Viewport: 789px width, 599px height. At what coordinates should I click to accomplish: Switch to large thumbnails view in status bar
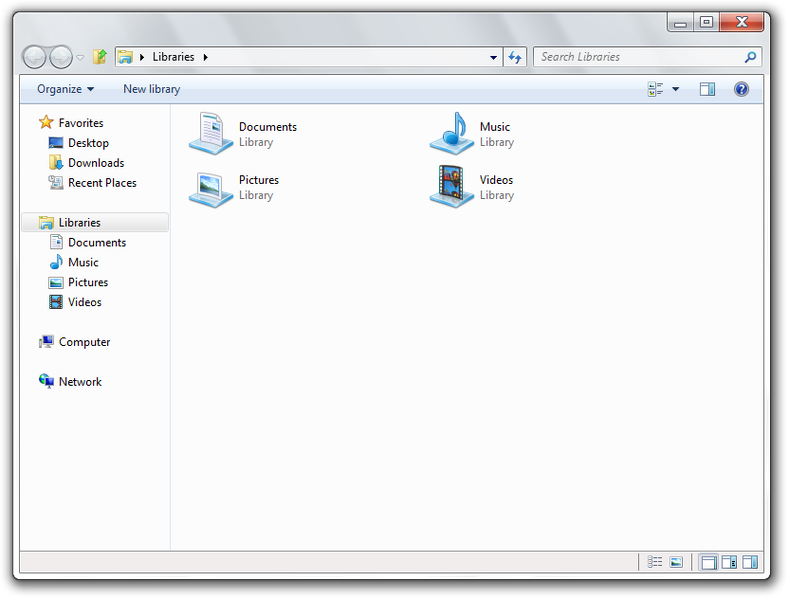click(x=677, y=563)
